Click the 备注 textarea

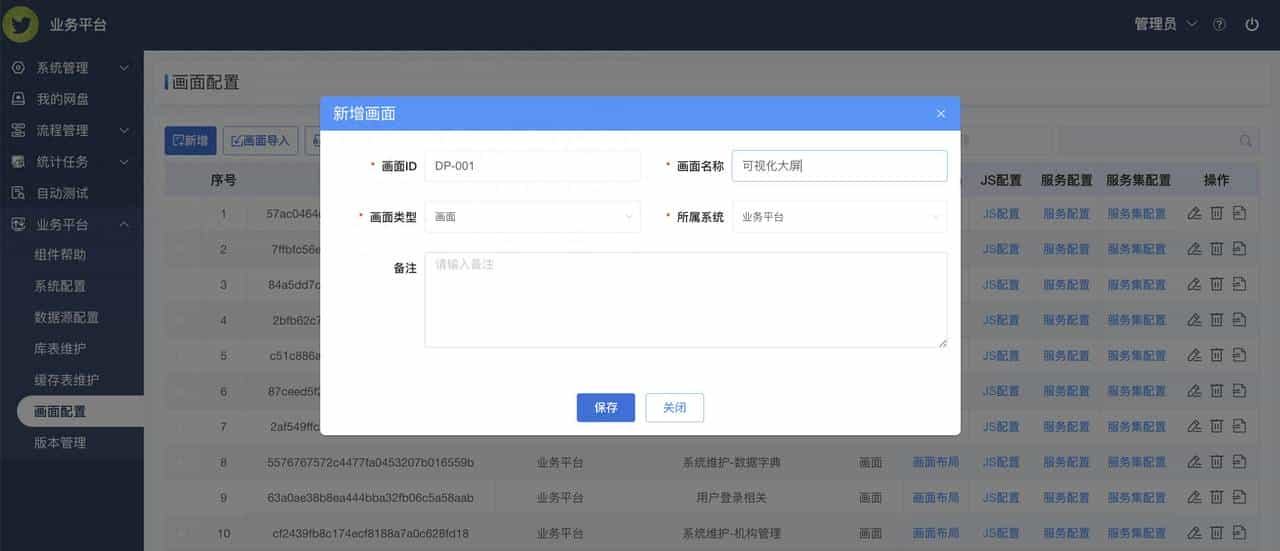pos(685,300)
